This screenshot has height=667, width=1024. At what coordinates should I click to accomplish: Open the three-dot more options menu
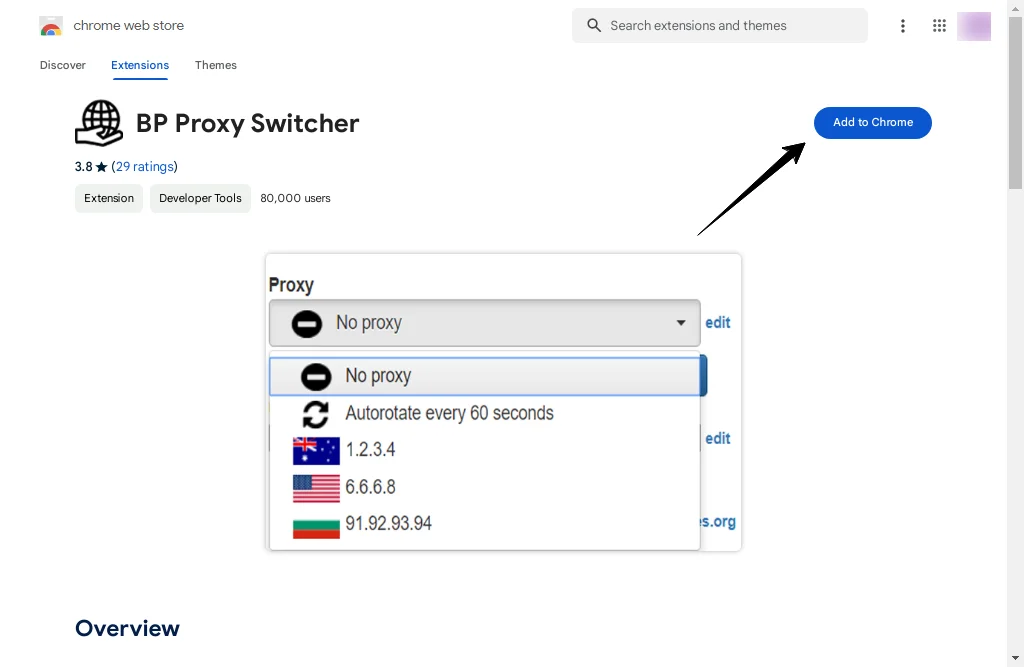[903, 25]
